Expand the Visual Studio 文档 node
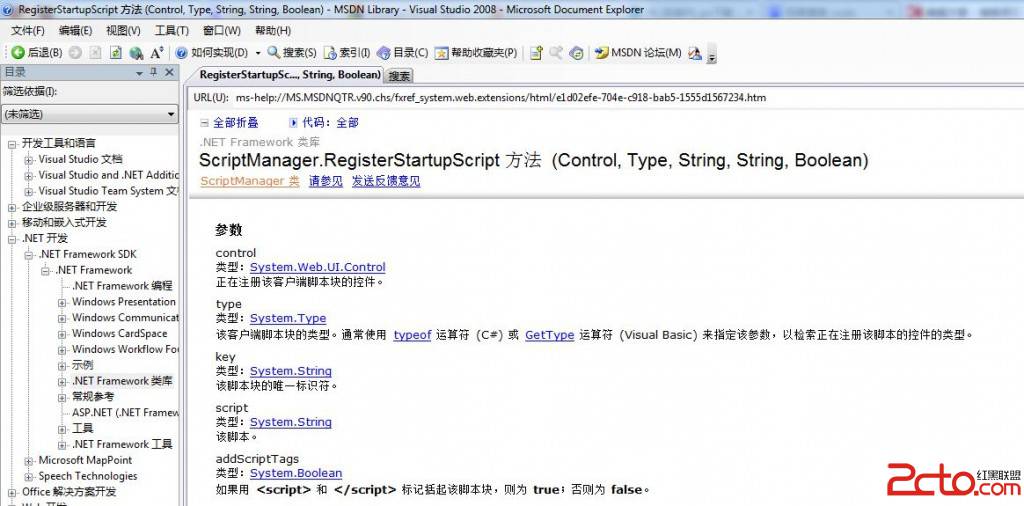 coord(29,159)
